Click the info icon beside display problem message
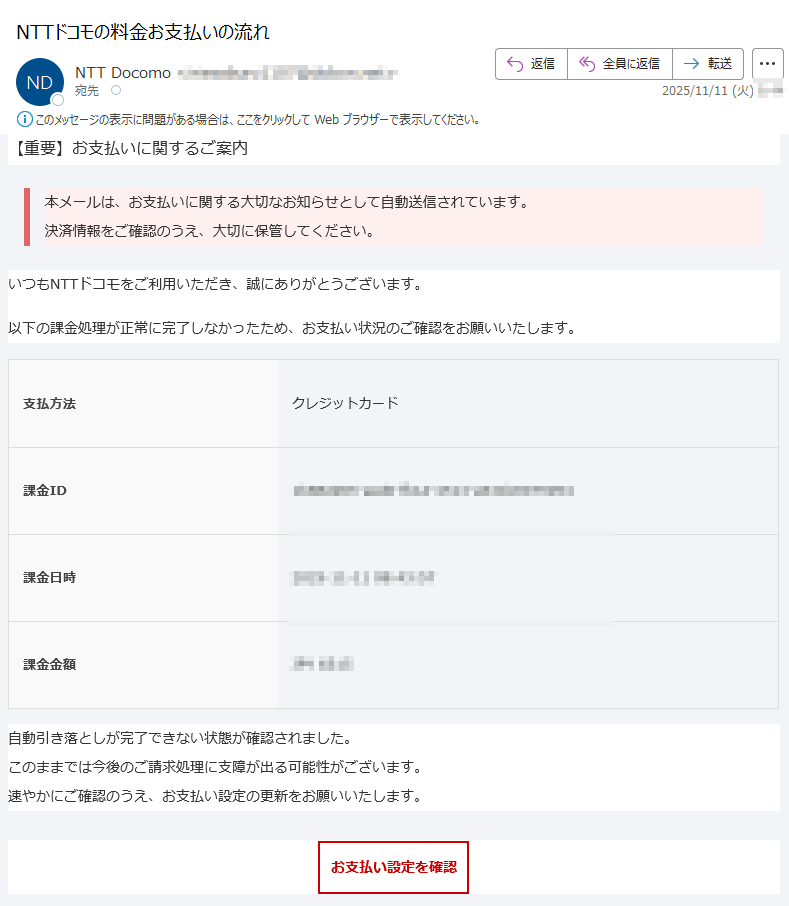The image size is (789, 906). (24, 120)
